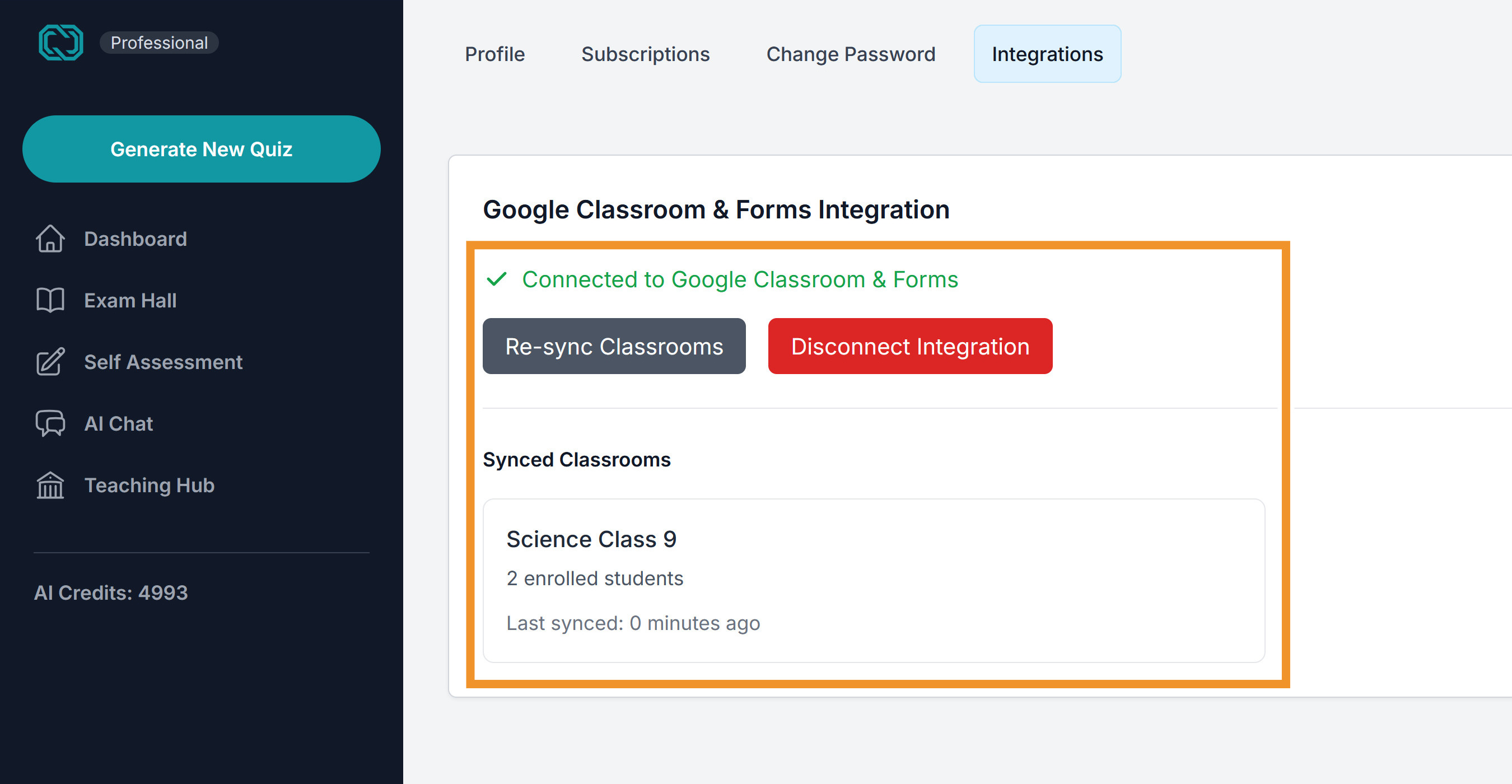Viewport: 1512px width, 784px height.
Task: Open the Profile tab
Action: click(x=495, y=54)
